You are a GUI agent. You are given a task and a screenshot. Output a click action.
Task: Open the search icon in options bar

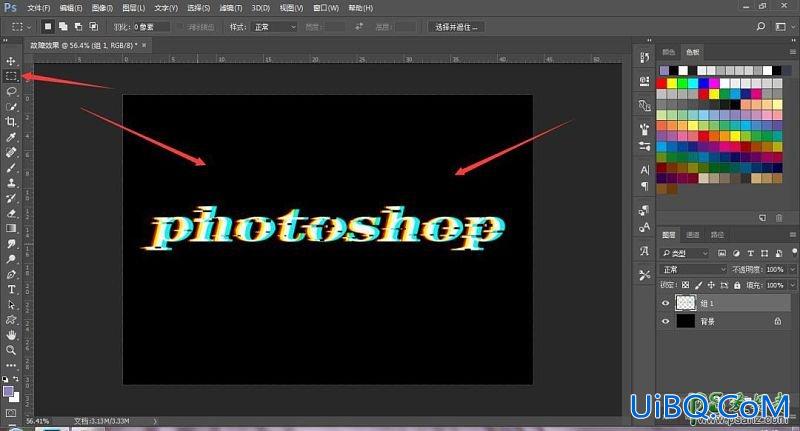point(761,27)
